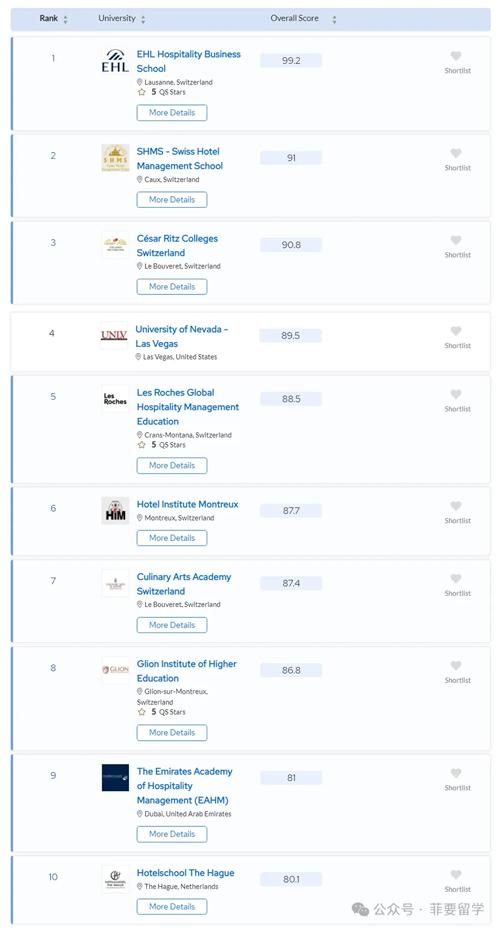Screen dimensions: 500x929
Task: Open More Details for Hotelschool The Hague
Action: click(x=172, y=906)
